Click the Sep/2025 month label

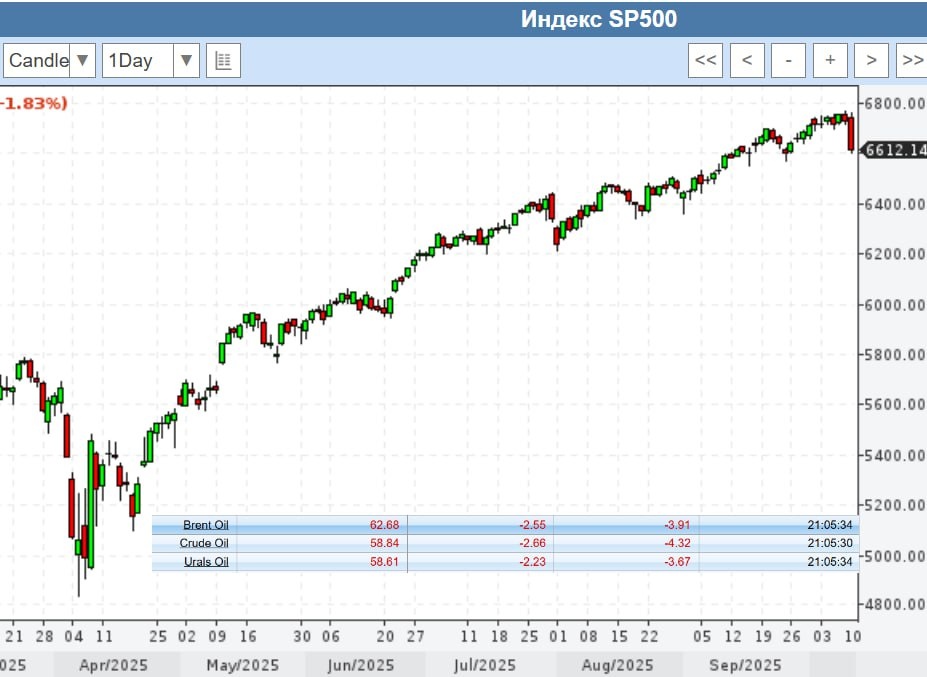[x=745, y=666]
